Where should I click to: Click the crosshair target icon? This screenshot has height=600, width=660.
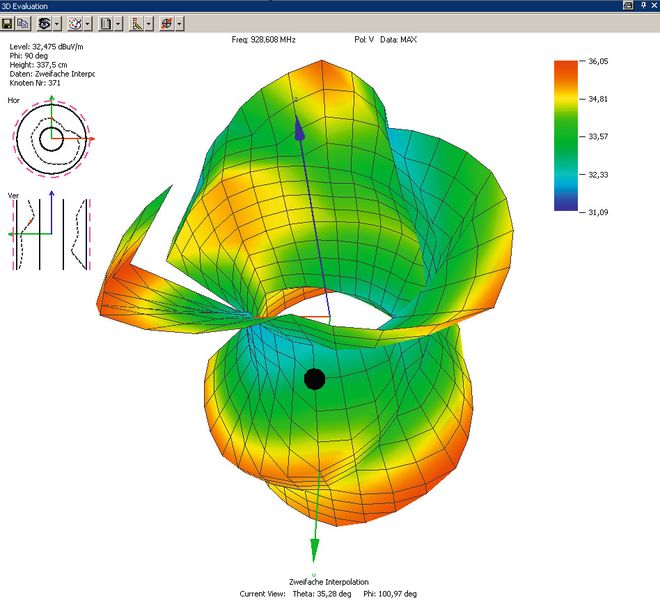click(167, 24)
